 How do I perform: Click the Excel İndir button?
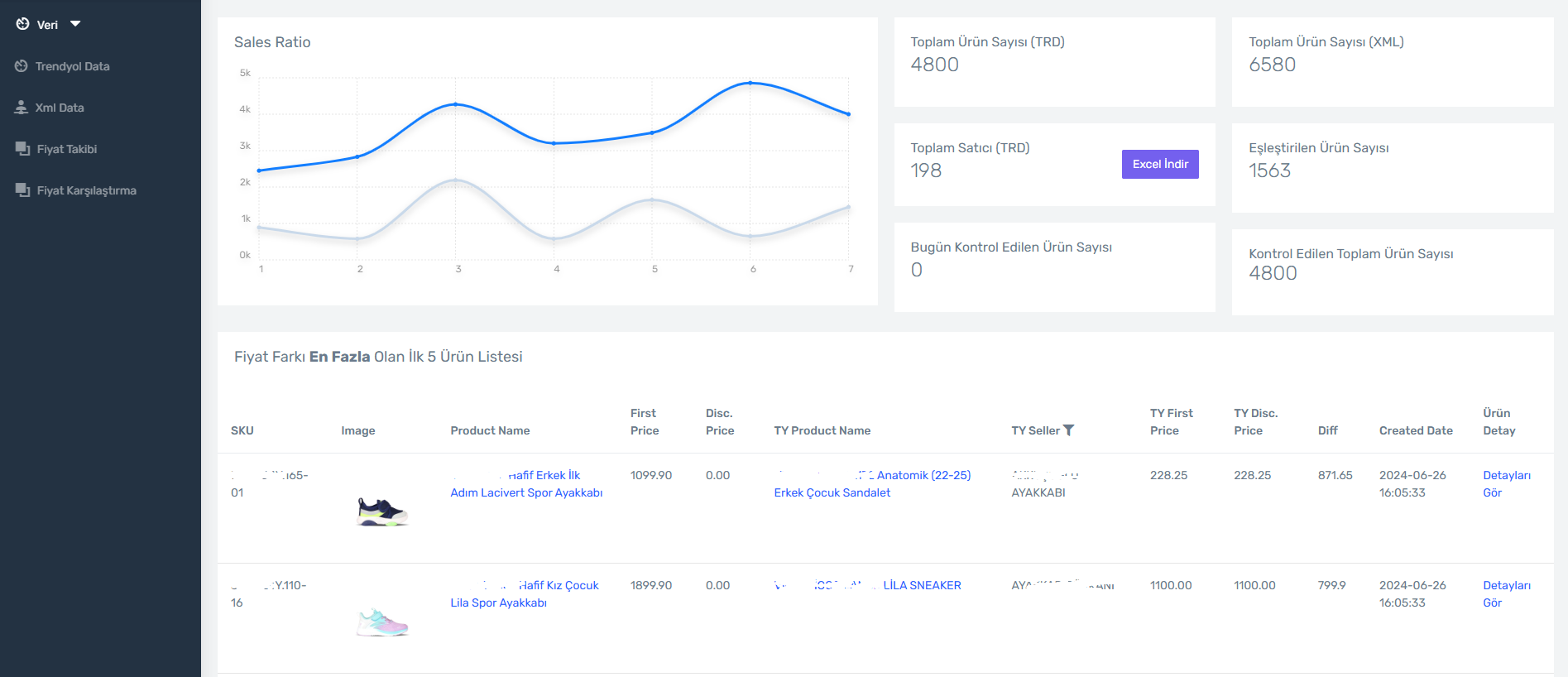[1159, 164]
